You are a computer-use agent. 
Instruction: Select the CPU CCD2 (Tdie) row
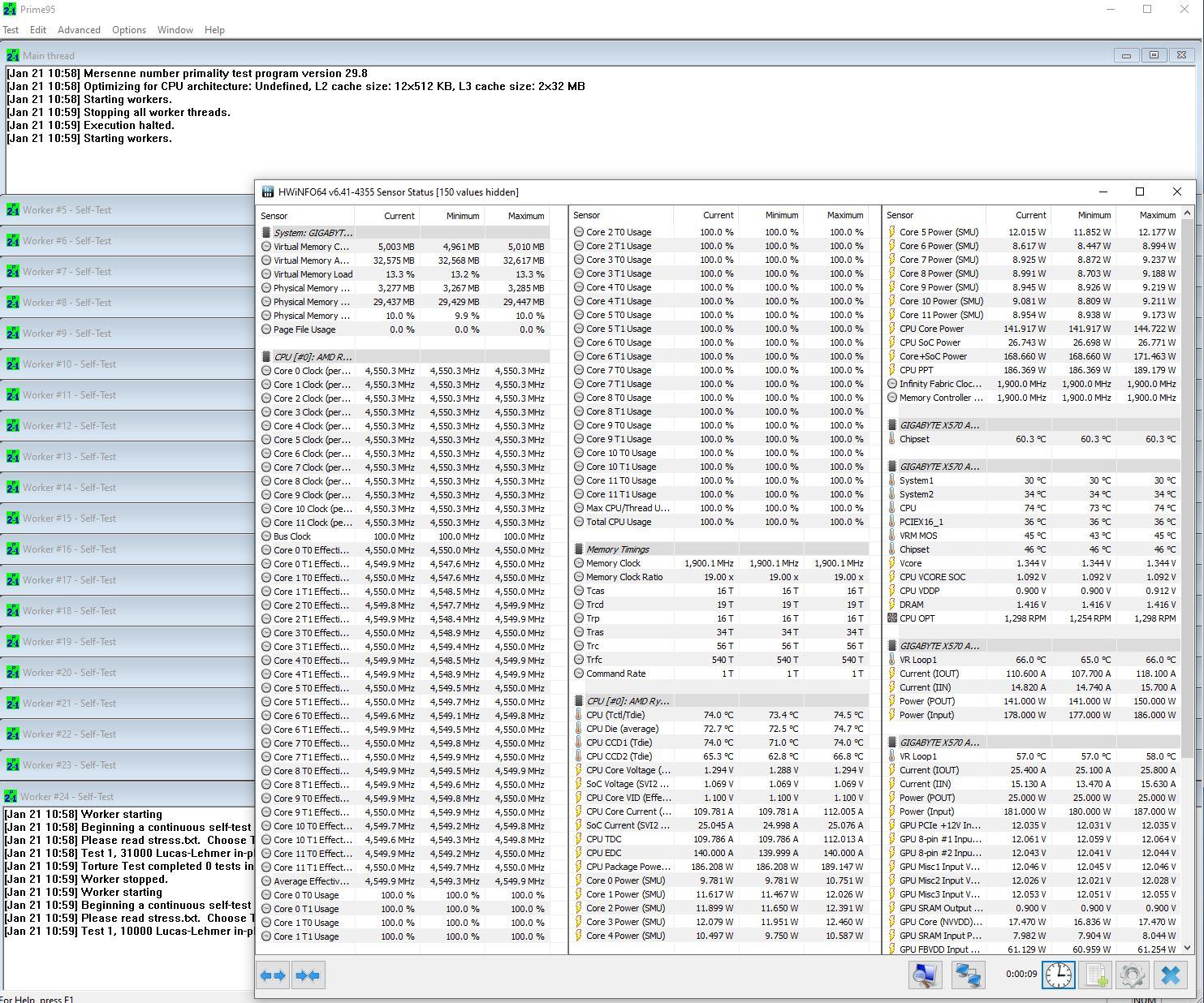point(719,756)
